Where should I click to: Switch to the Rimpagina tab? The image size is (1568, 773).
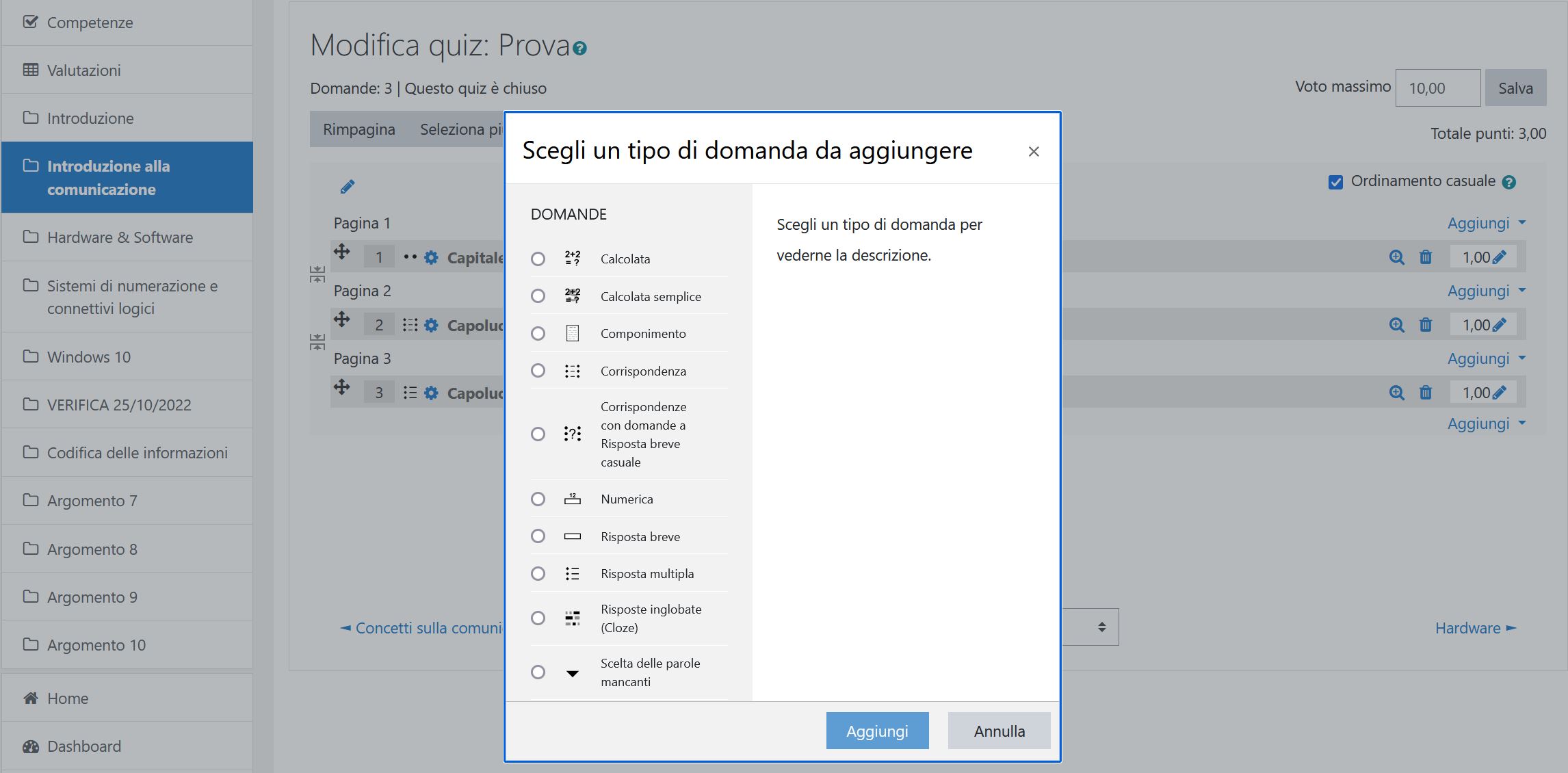[x=359, y=129]
